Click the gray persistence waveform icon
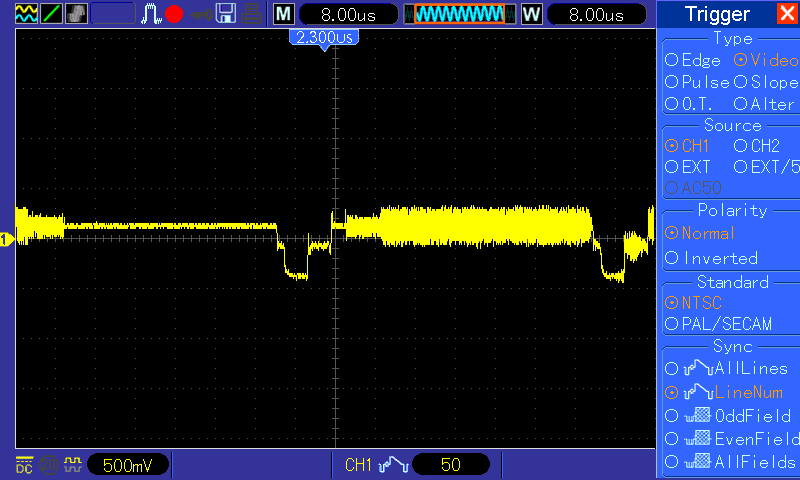Viewport: 800px width, 480px height. (76, 14)
